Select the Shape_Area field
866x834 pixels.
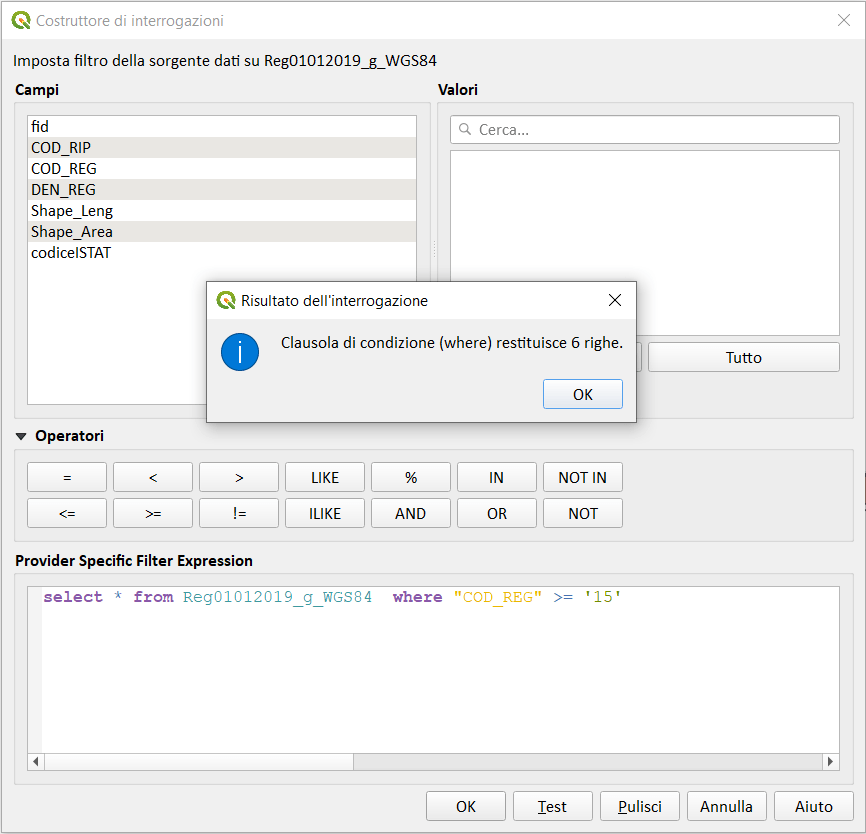pos(72,231)
